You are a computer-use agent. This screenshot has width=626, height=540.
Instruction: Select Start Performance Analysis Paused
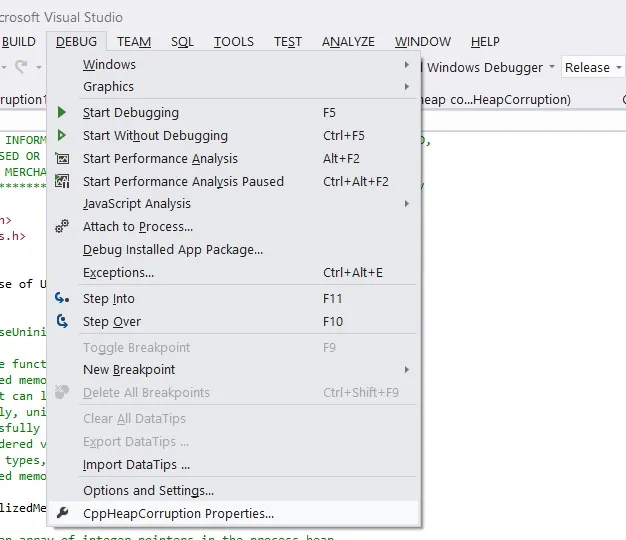tap(236, 181)
